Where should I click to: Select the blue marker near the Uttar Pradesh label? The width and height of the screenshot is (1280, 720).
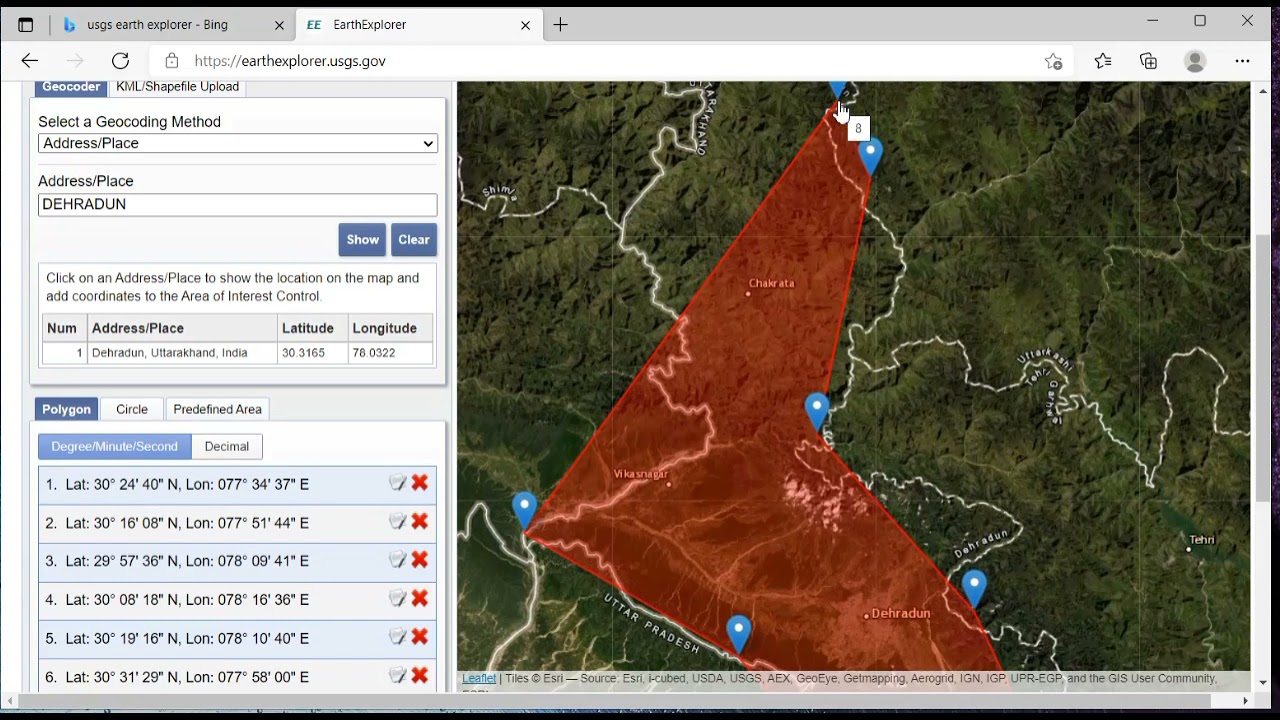tap(738, 633)
